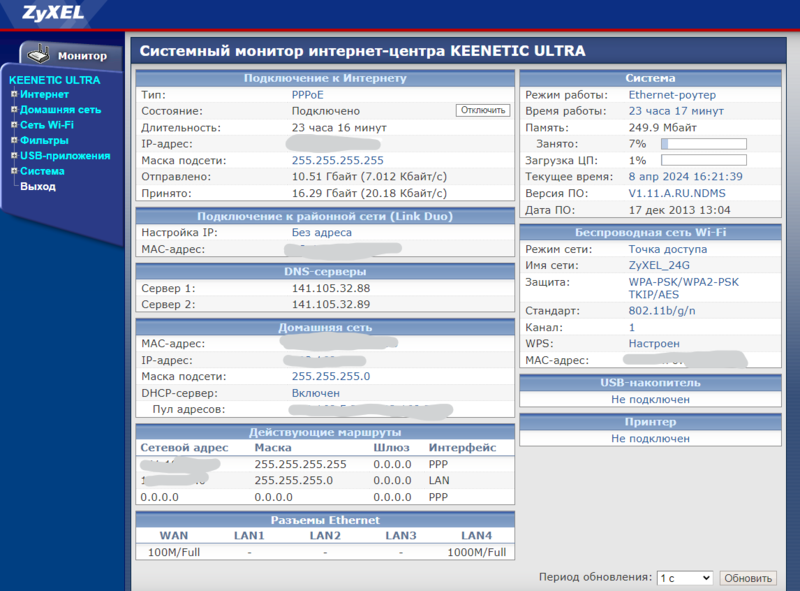Click the Беспроводная сеть Wi-Fi panel header

click(651, 232)
